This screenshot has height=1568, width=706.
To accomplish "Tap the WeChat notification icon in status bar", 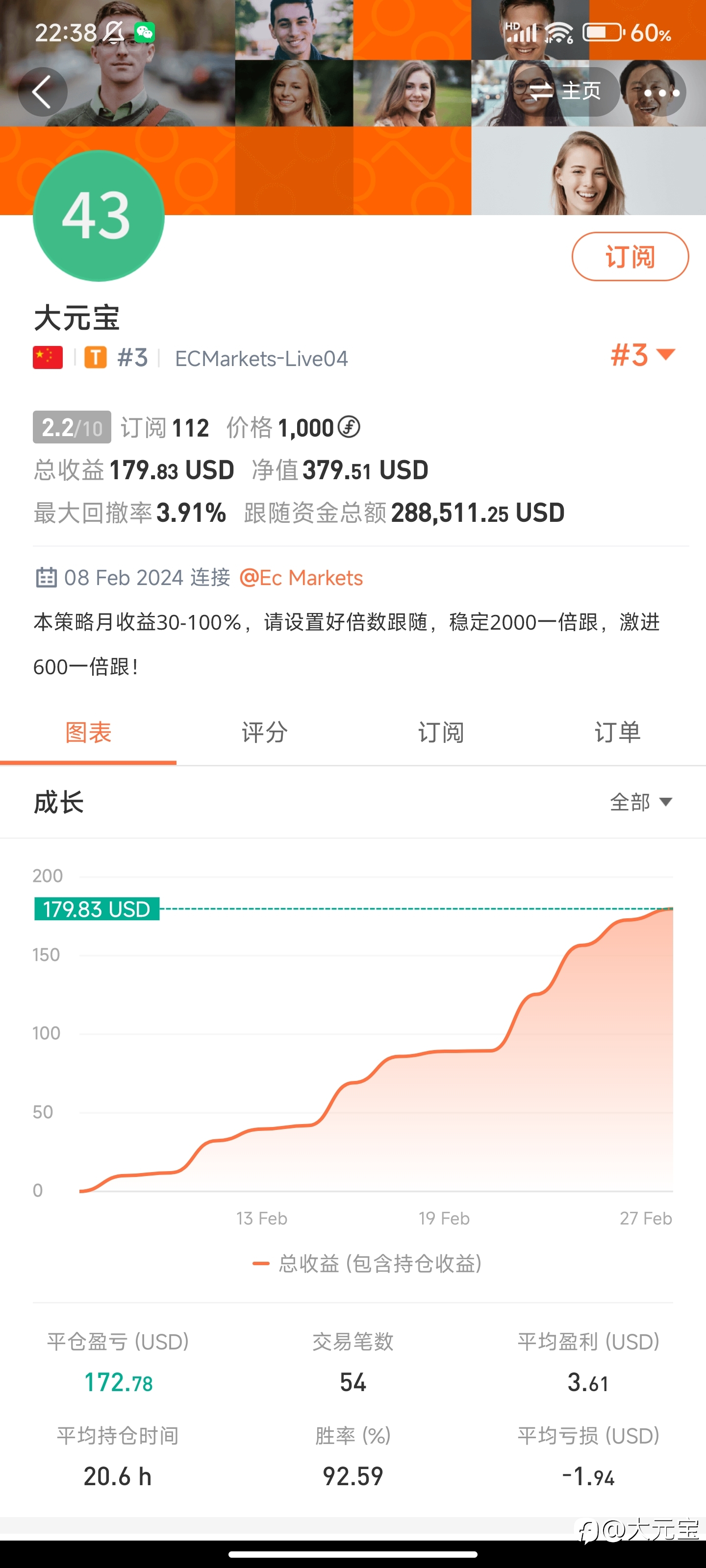I will click(x=144, y=32).
